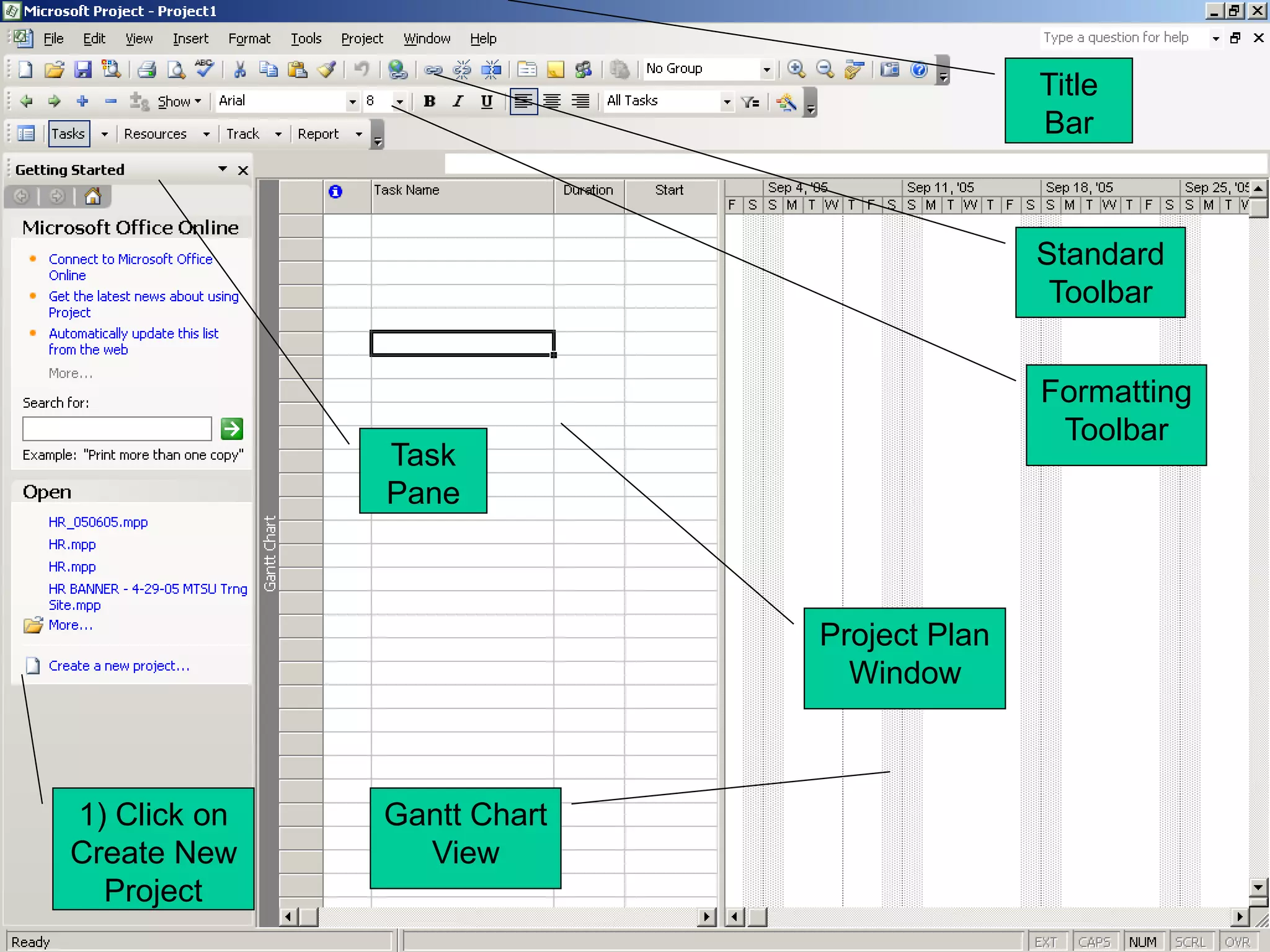Open the All Tasks filter dropdown
Screen dimensions: 1270x952
click(x=727, y=102)
